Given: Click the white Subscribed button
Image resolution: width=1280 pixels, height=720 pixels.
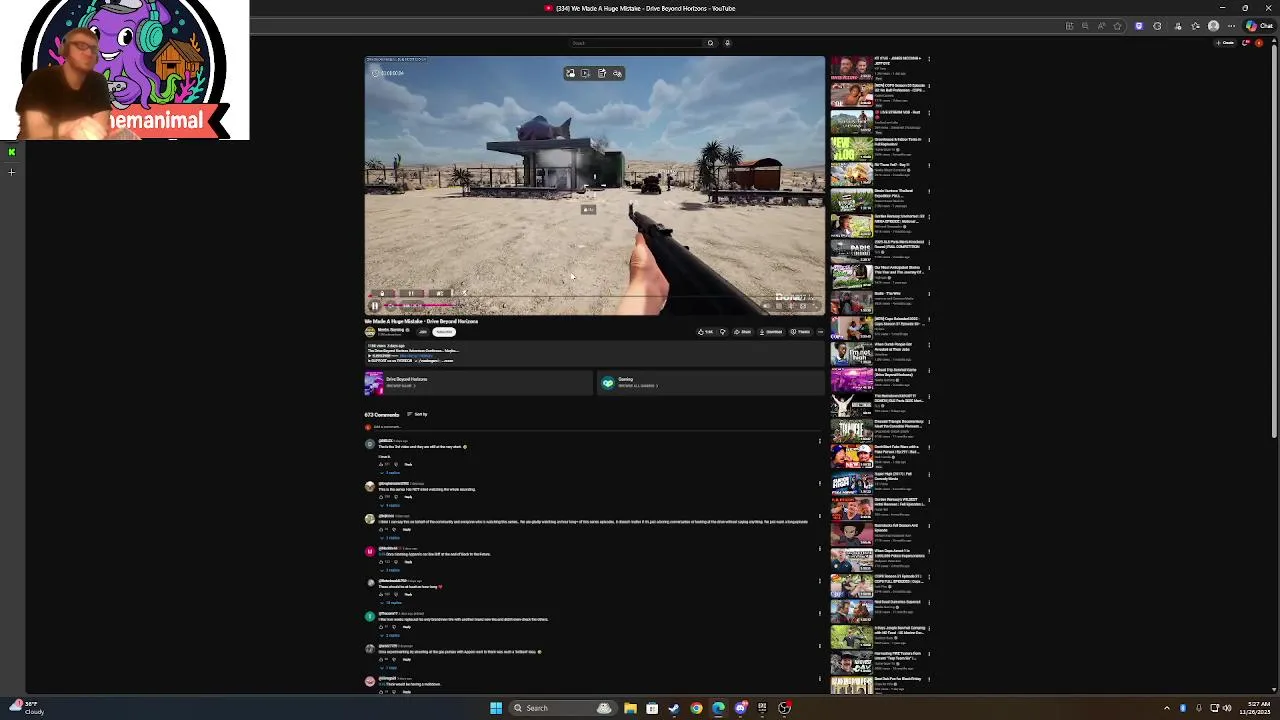Looking at the screenshot, I should [x=443, y=332].
